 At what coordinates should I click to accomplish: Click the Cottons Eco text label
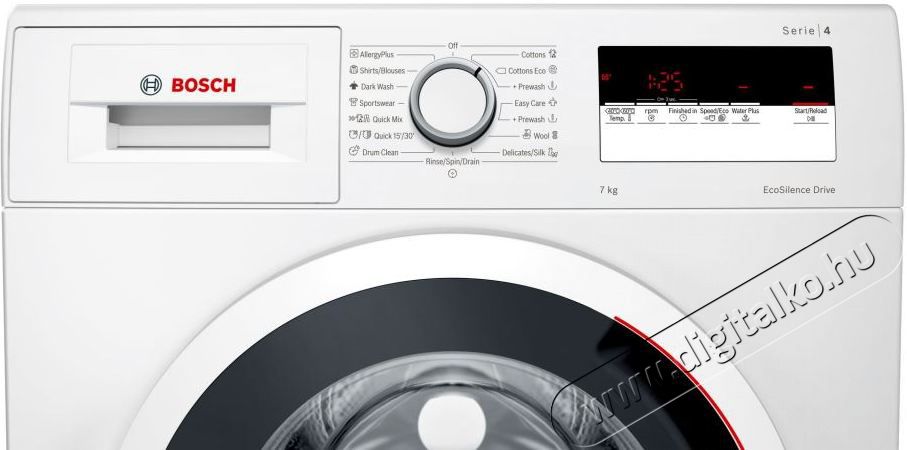tap(527, 71)
